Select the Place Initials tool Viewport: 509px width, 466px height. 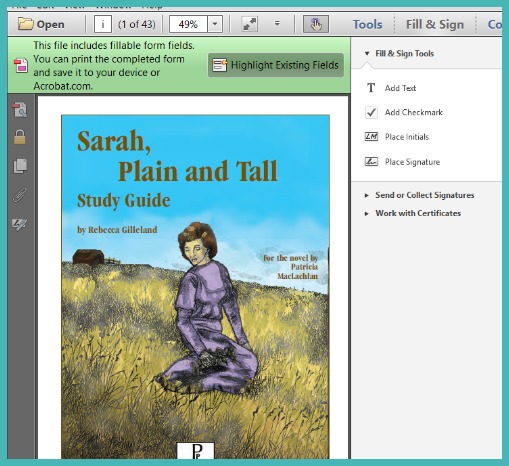pos(397,137)
